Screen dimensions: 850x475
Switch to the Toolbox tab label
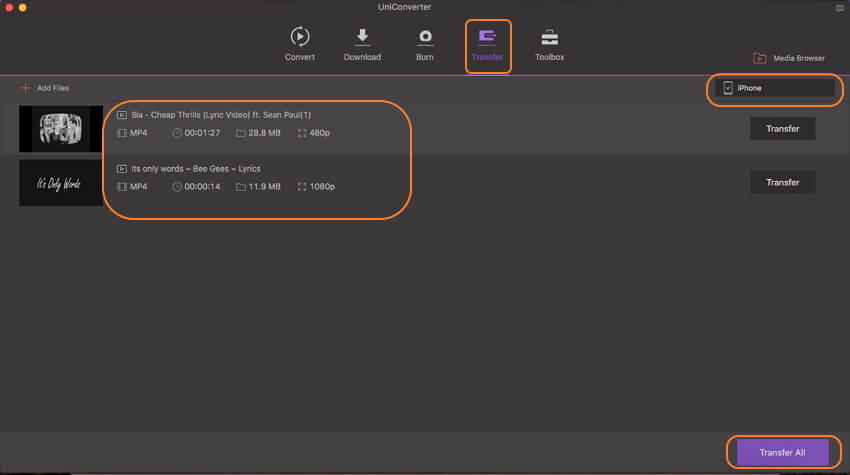click(x=550, y=57)
